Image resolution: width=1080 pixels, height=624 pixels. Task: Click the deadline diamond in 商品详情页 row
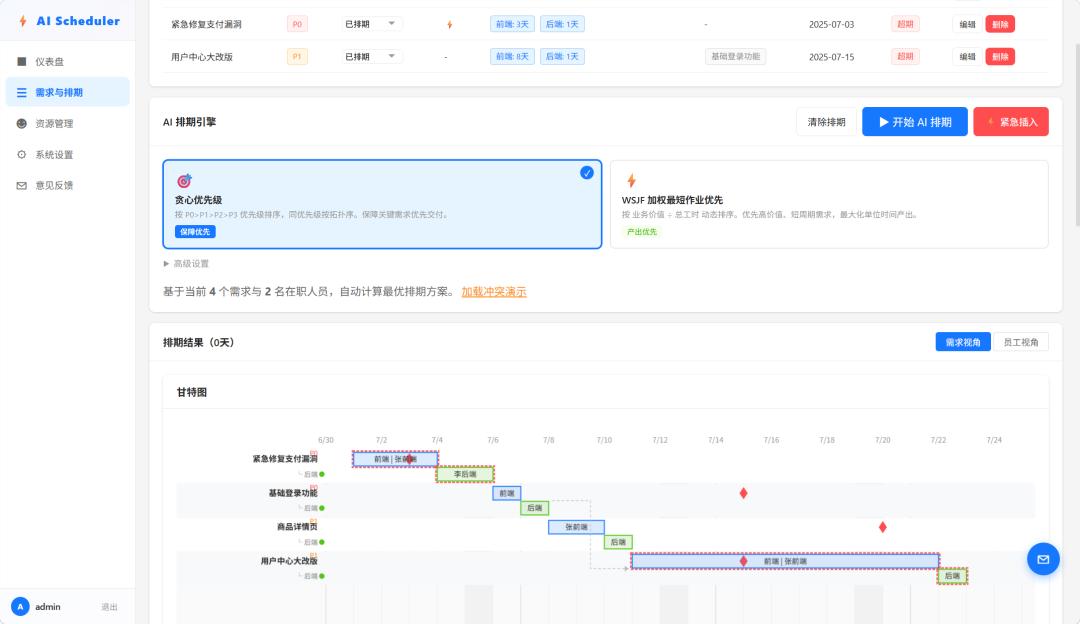click(882, 527)
